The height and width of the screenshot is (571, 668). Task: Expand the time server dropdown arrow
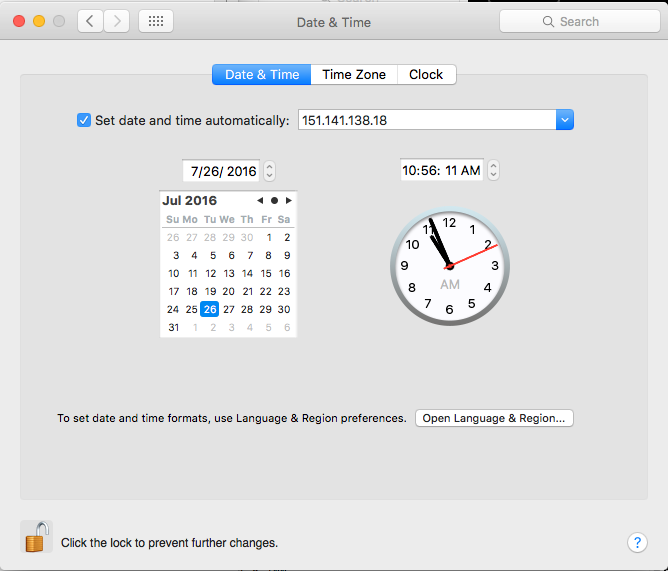pos(565,120)
